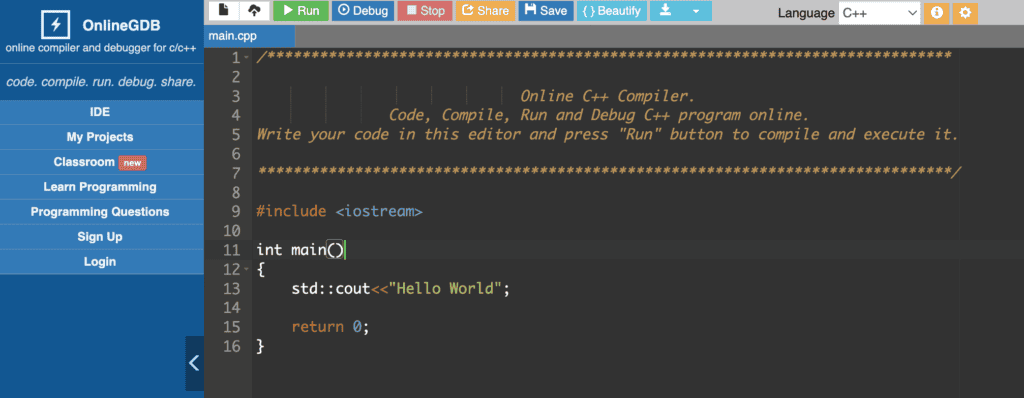Click the "Hello World" string in the code
This screenshot has width=1024, height=398.
445,288
